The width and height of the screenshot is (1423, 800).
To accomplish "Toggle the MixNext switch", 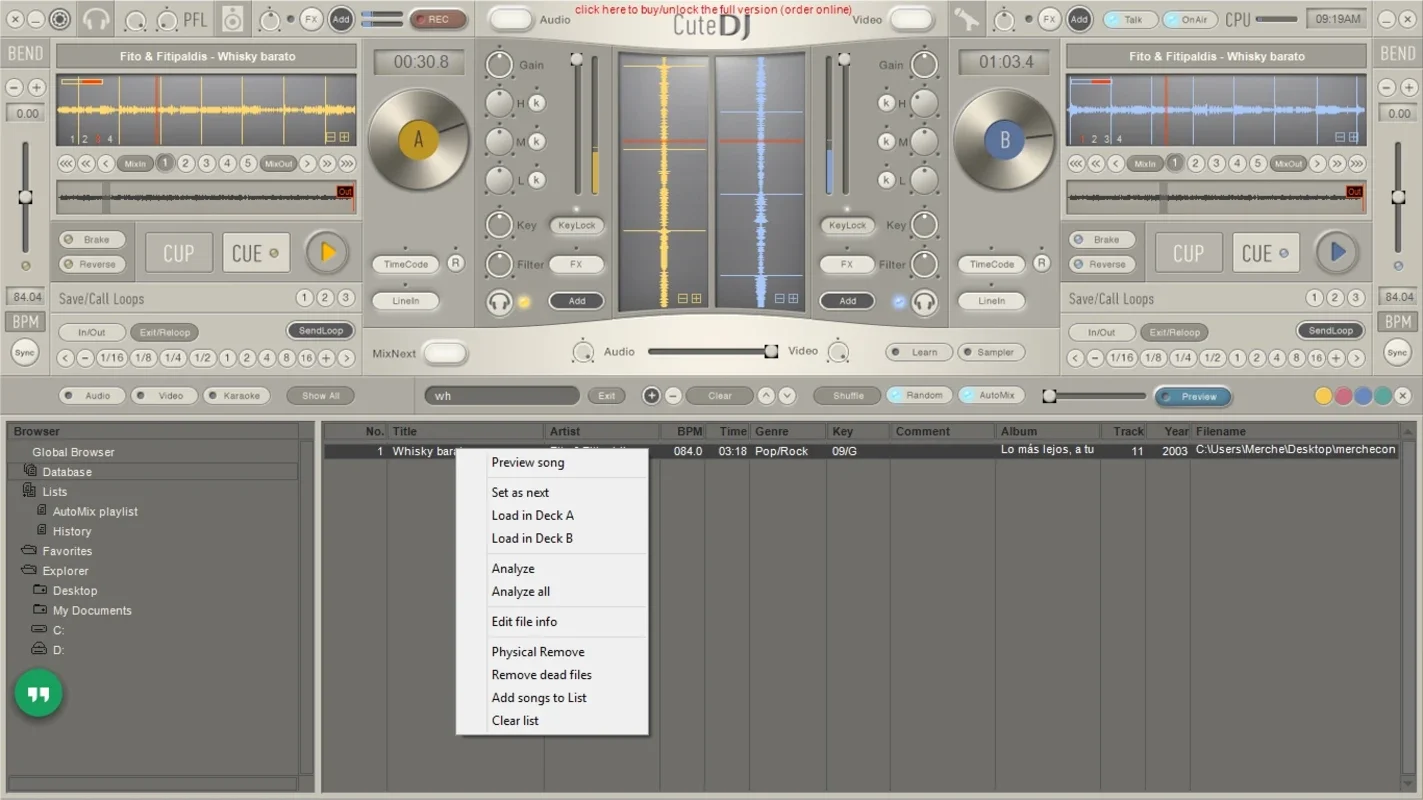I will tap(444, 353).
